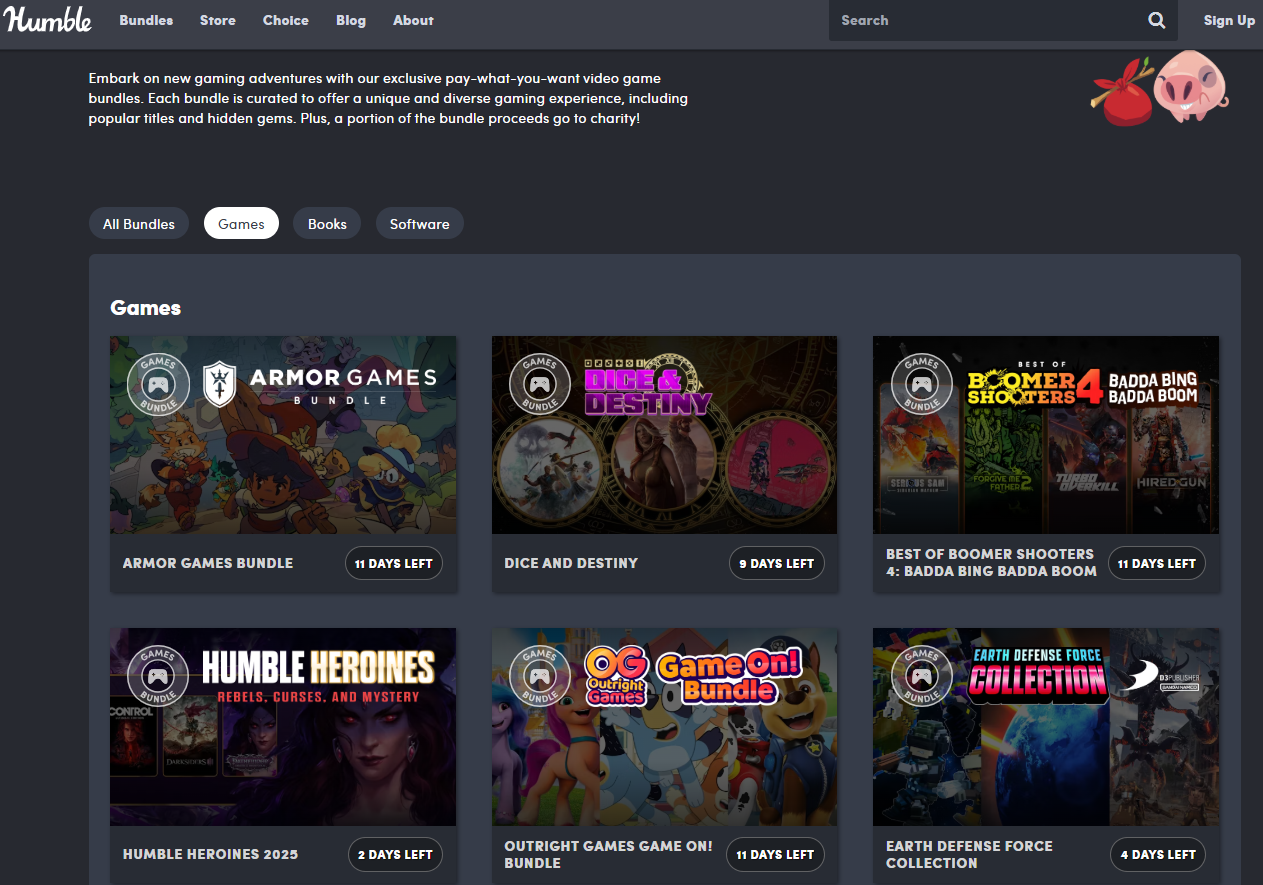
Task: Click the Control cover in Humble Heroines
Action: [133, 739]
